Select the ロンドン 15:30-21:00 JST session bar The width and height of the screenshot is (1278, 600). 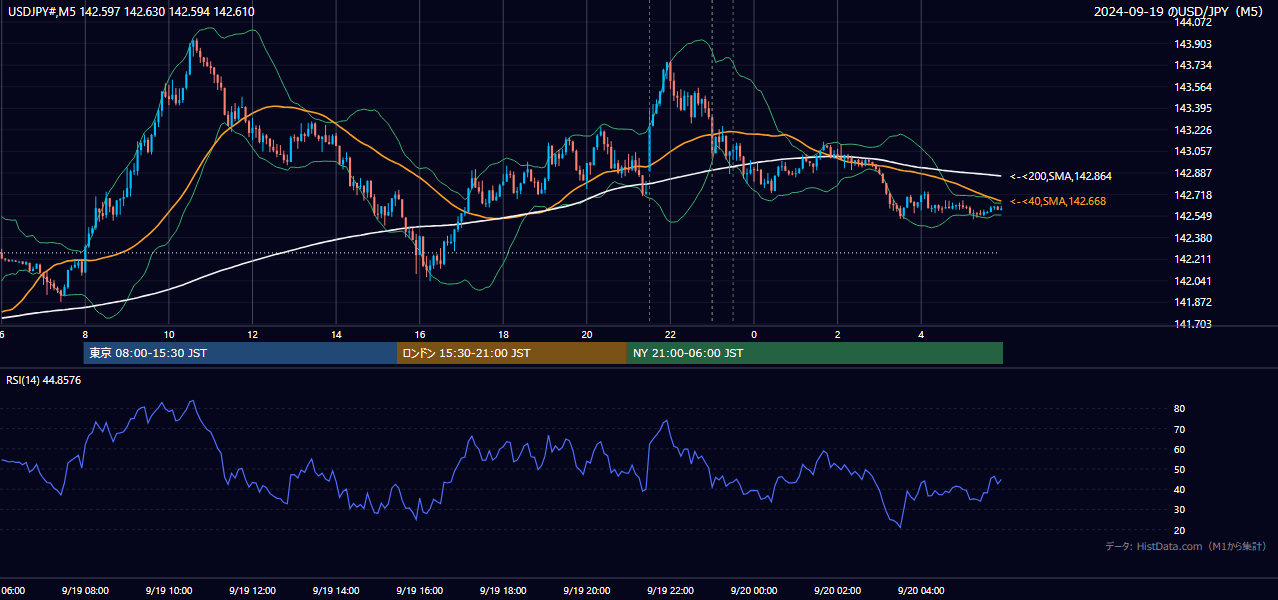click(512, 353)
